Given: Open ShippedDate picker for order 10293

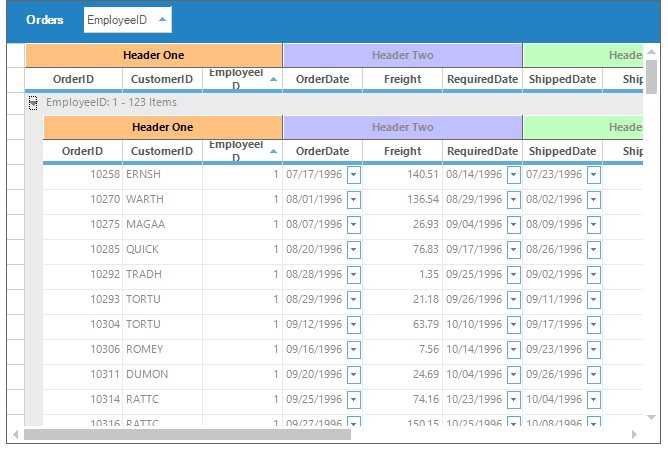Looking at the screenshot, I should pos(594,299).
